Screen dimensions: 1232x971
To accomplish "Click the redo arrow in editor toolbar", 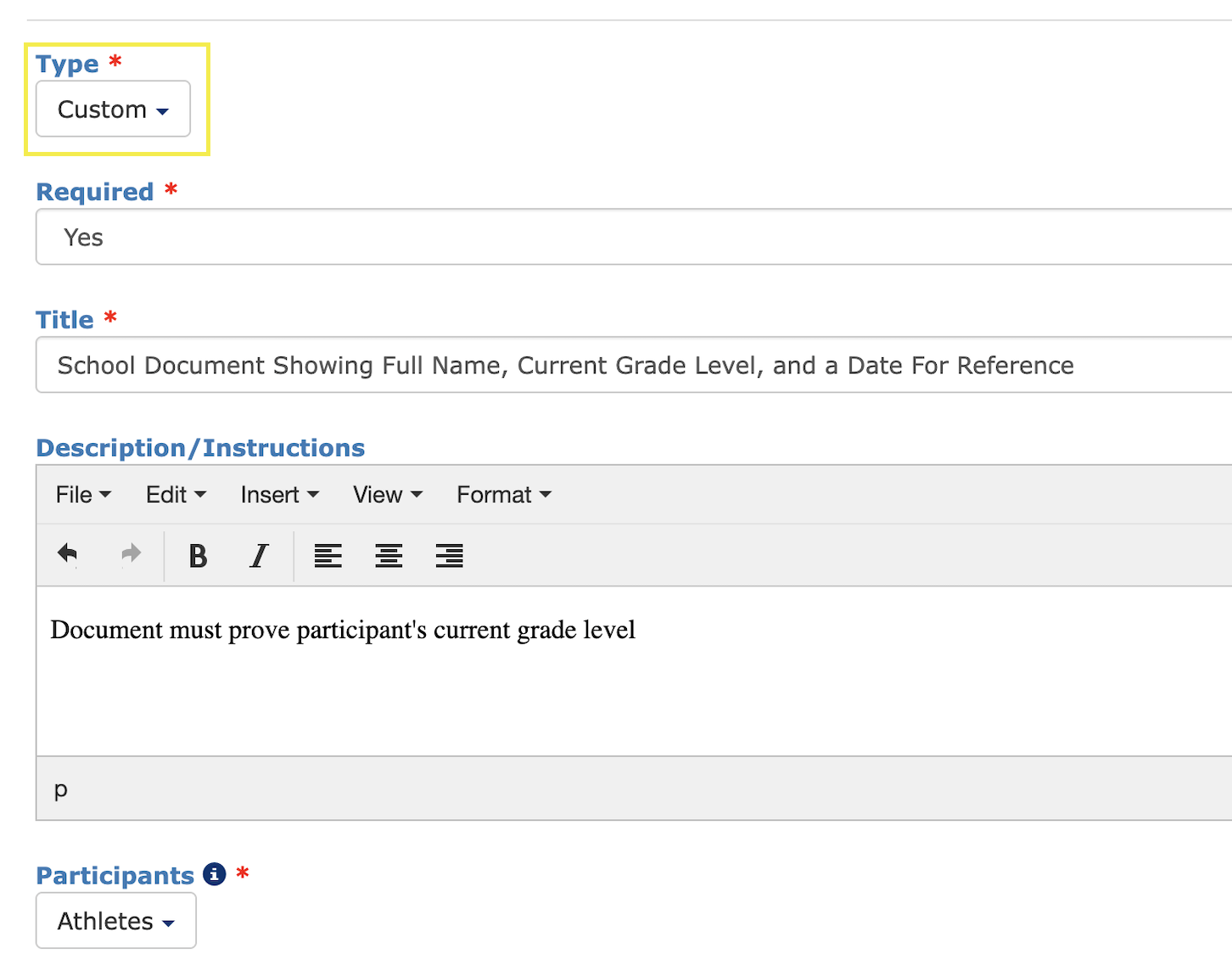I will point(131,555).
